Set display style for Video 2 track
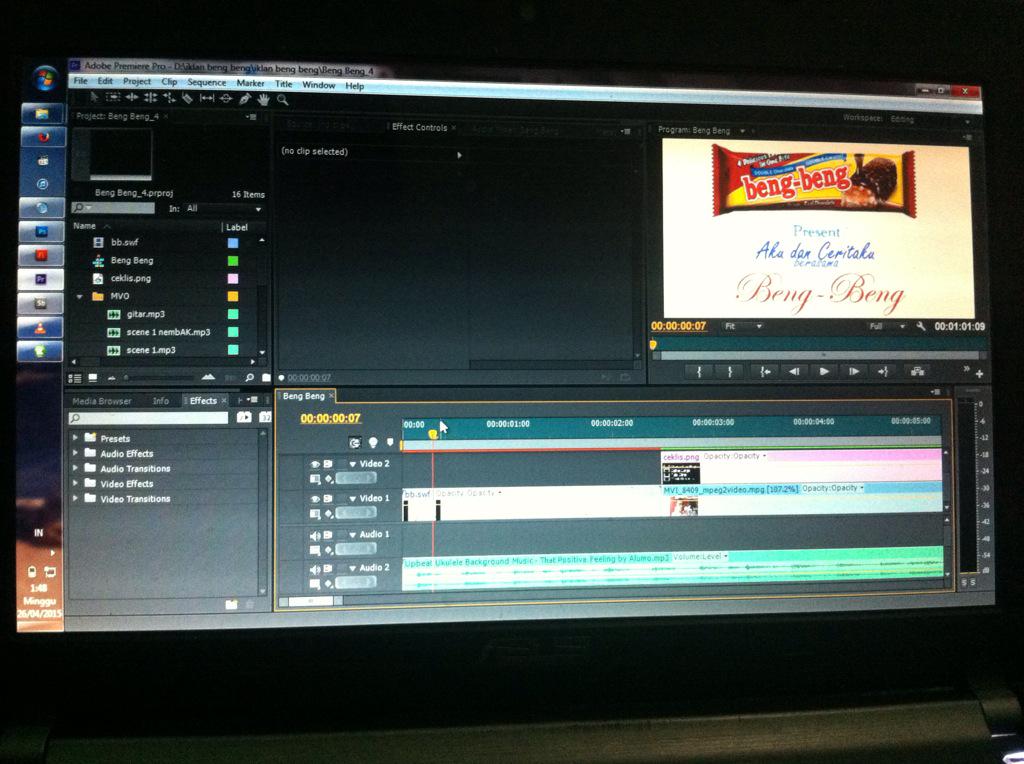The height and width of the screenshot is (764, 1024). [x=315, y=479]
